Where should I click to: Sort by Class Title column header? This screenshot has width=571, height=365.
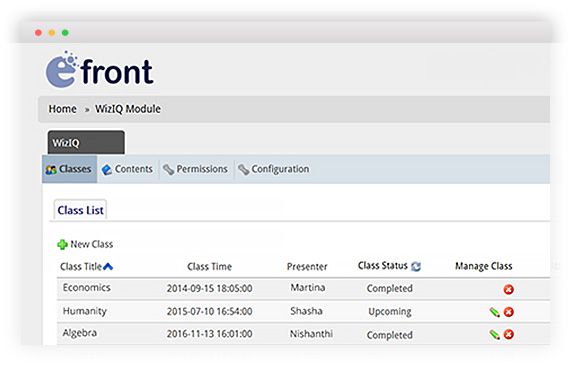pos(81,267)
